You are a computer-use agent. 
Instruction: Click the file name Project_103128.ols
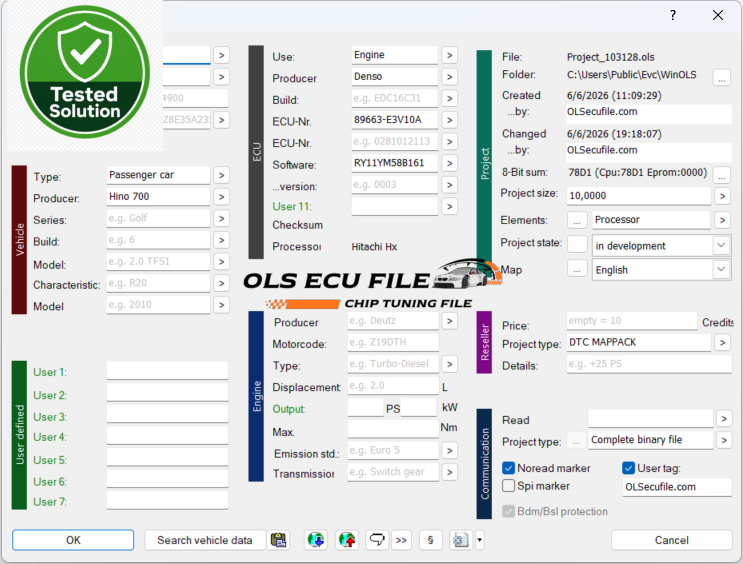coord(610,57)
